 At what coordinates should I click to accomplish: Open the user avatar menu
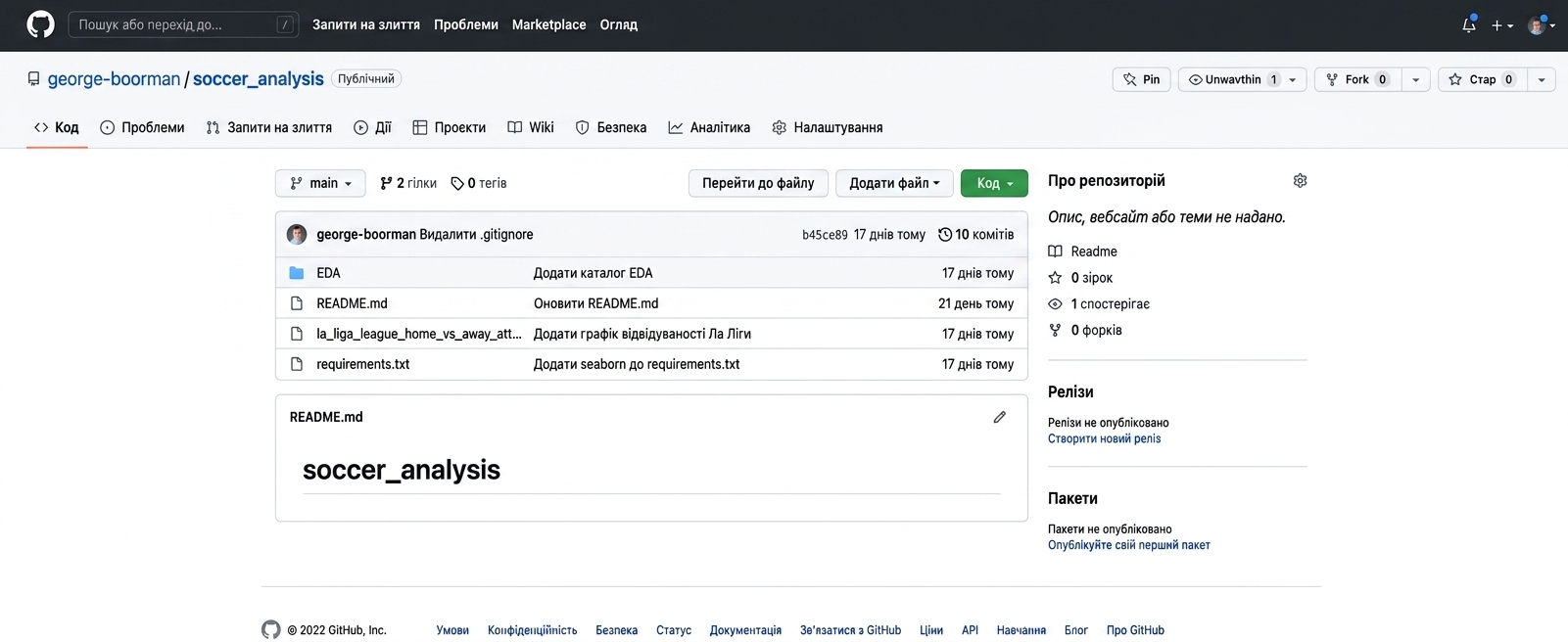coord(1541,25)
